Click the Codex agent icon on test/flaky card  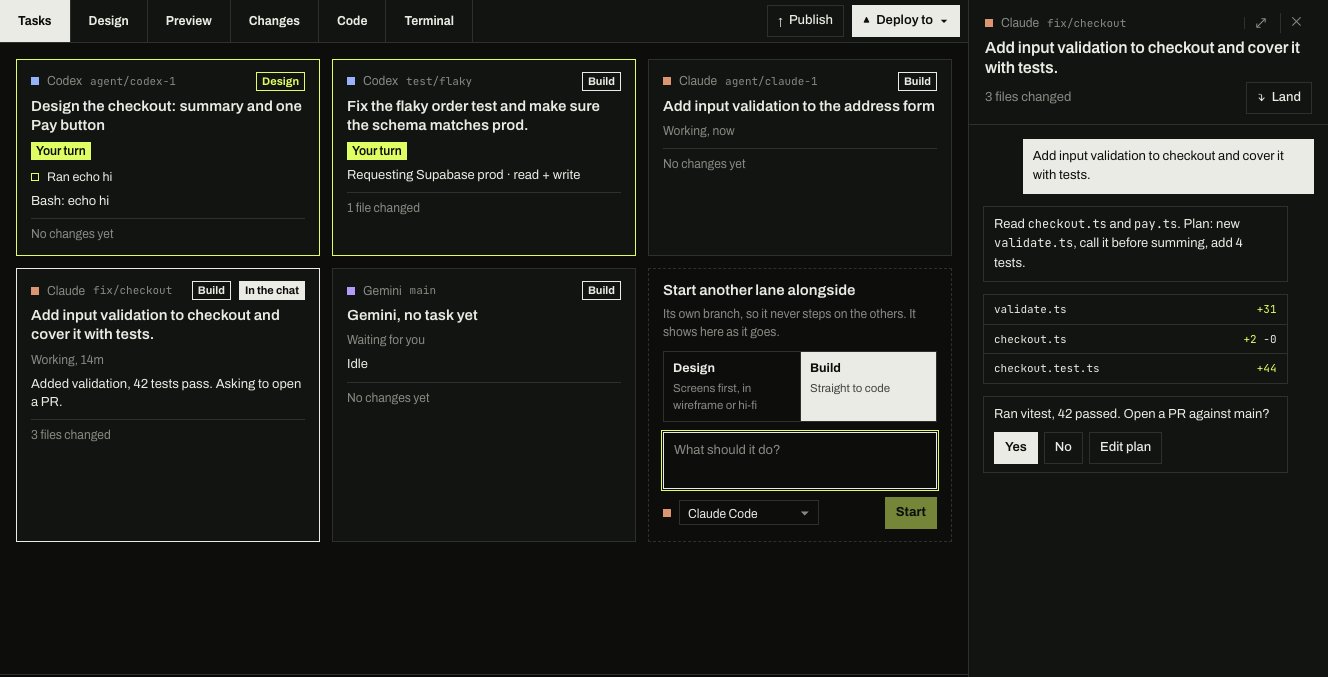coord(351,81)
